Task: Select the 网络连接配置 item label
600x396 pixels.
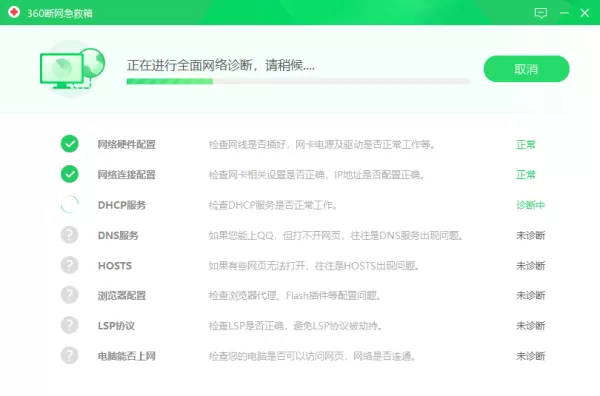Action: click(x=127, y=175)
